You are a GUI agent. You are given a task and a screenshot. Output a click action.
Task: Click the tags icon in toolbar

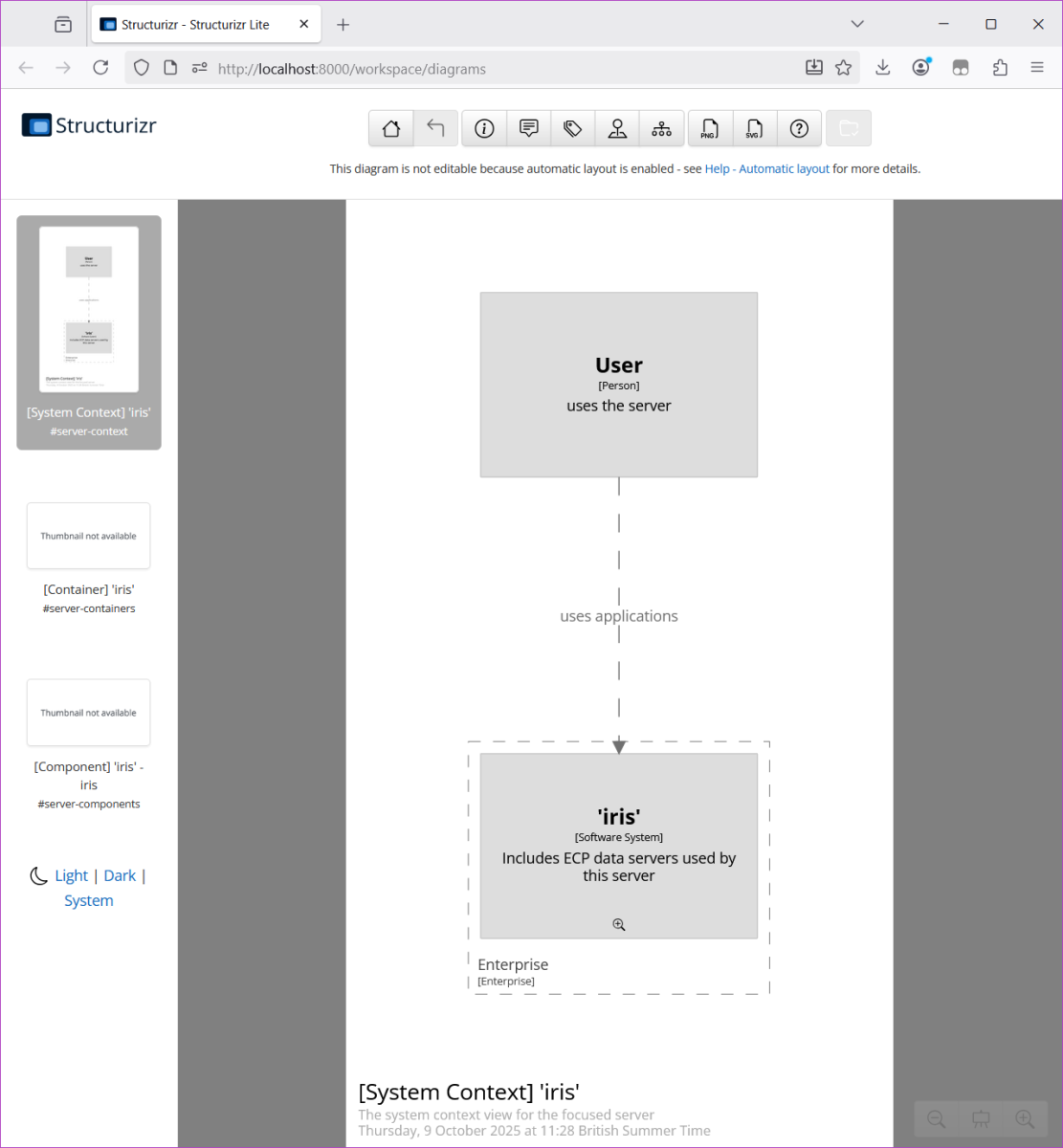click(573, 128)
